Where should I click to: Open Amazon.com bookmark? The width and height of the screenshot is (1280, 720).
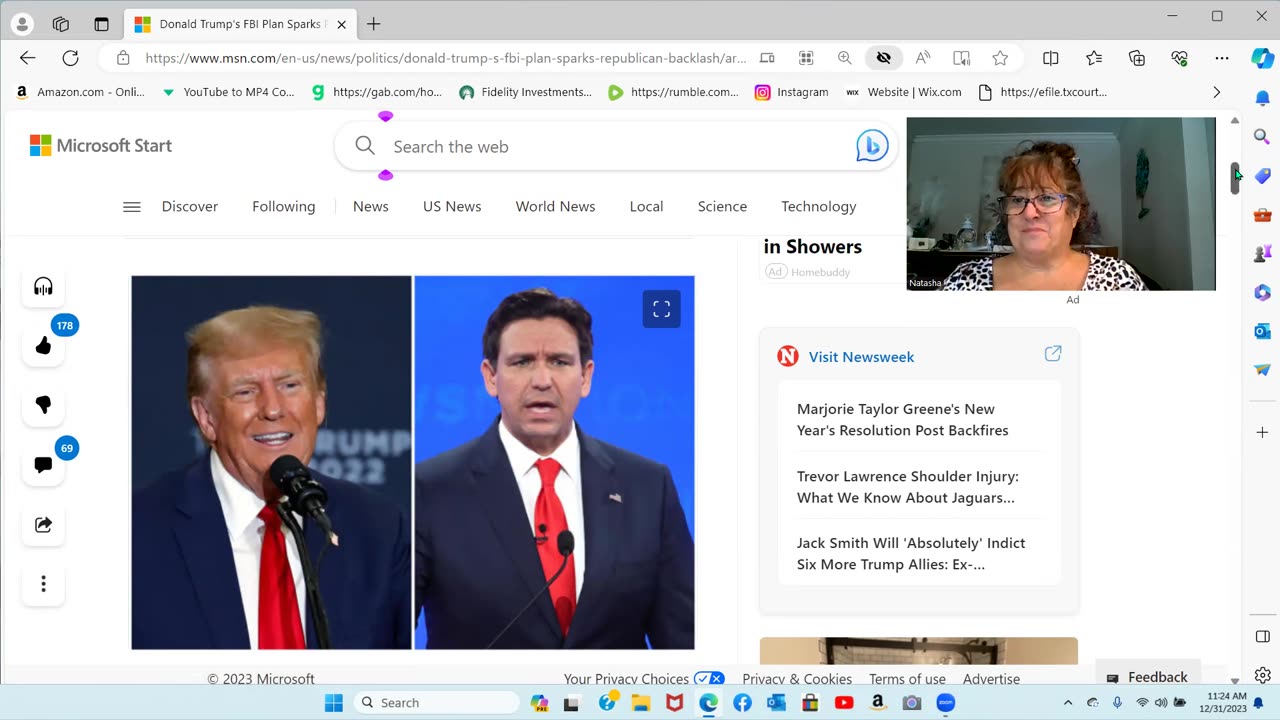80,92
